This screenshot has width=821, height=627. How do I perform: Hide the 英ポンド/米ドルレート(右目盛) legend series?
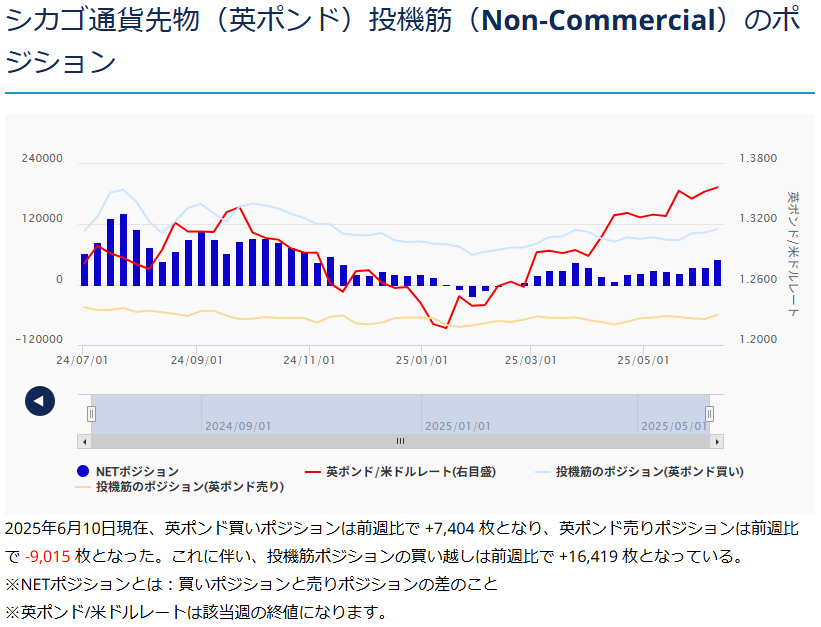[x=400, y=471]
